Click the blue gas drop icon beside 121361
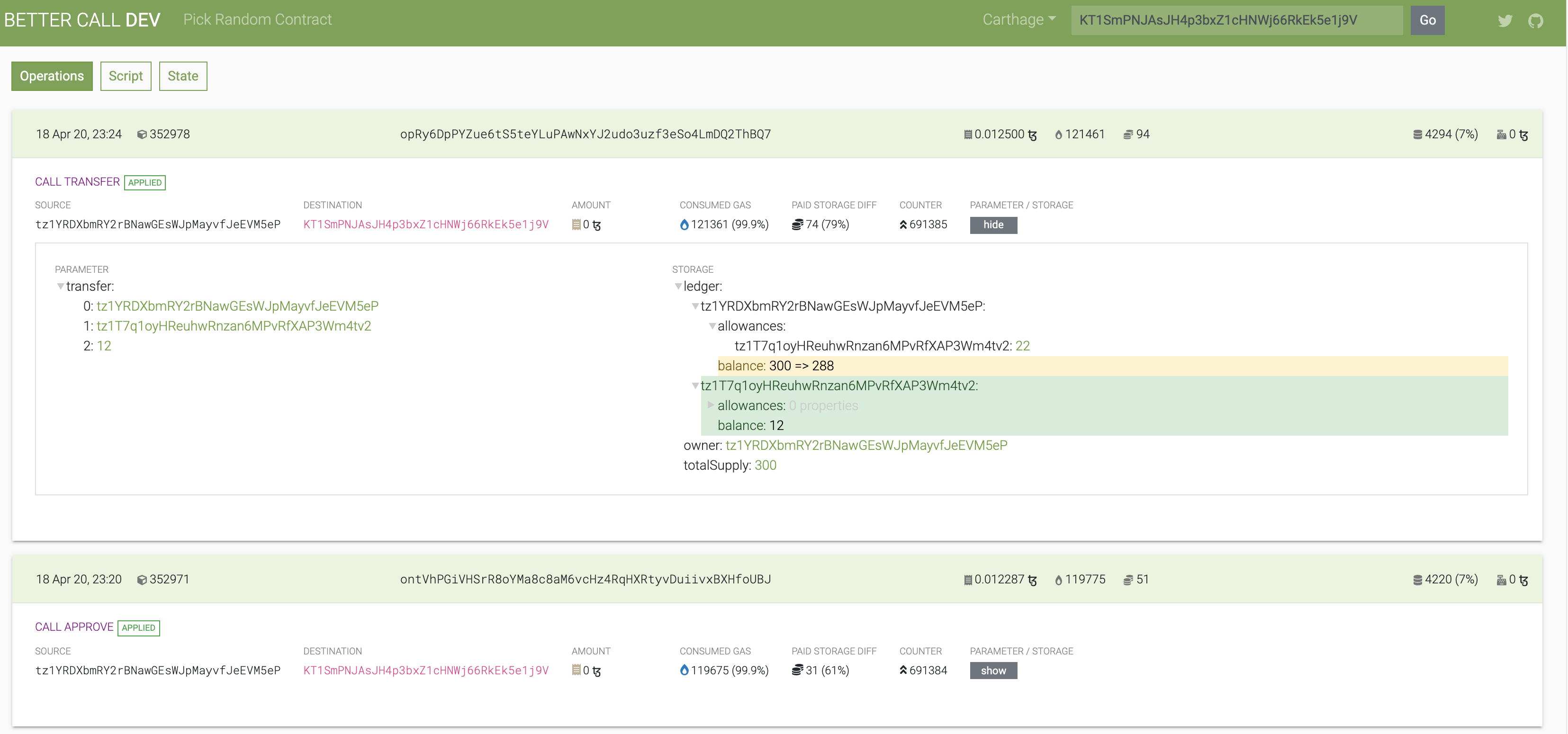The image size is (1568, 734). point(684,224)
